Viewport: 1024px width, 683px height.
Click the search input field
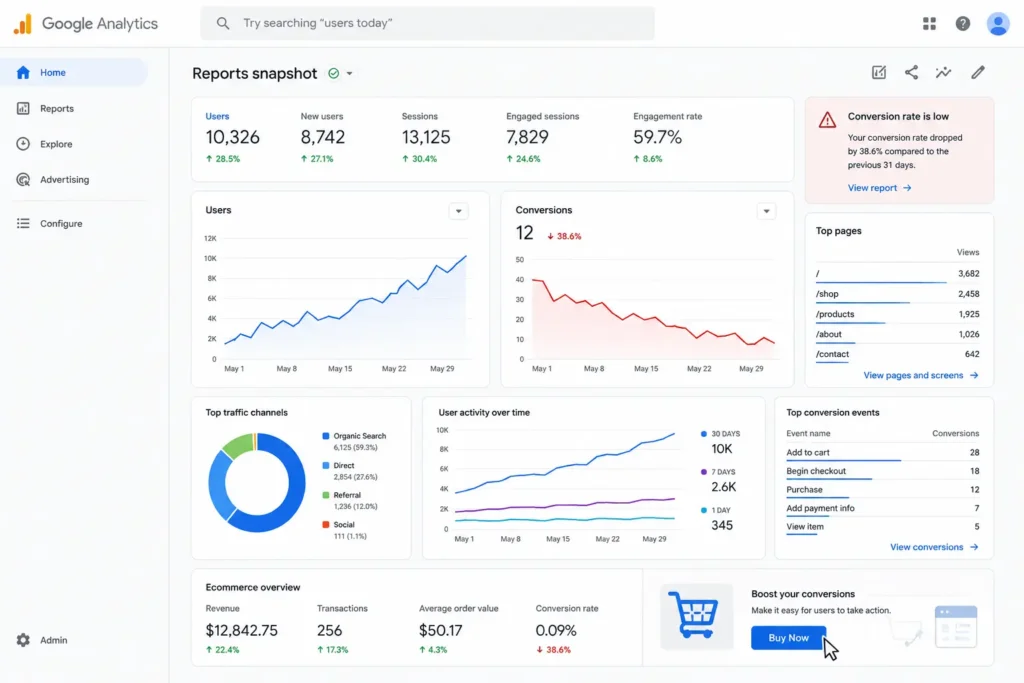coord(427,24)
